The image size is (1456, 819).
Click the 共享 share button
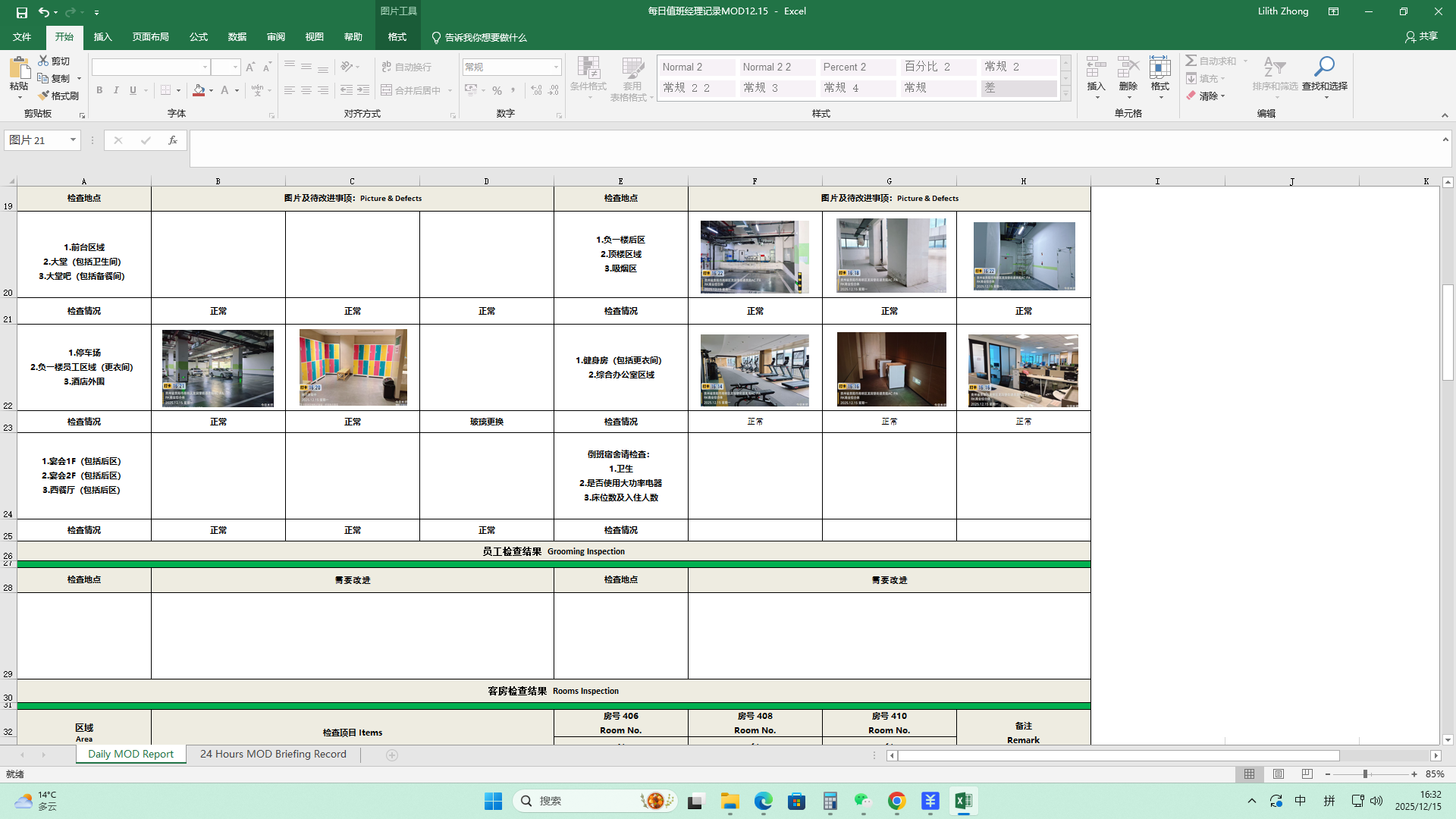tap(1421, 36)
